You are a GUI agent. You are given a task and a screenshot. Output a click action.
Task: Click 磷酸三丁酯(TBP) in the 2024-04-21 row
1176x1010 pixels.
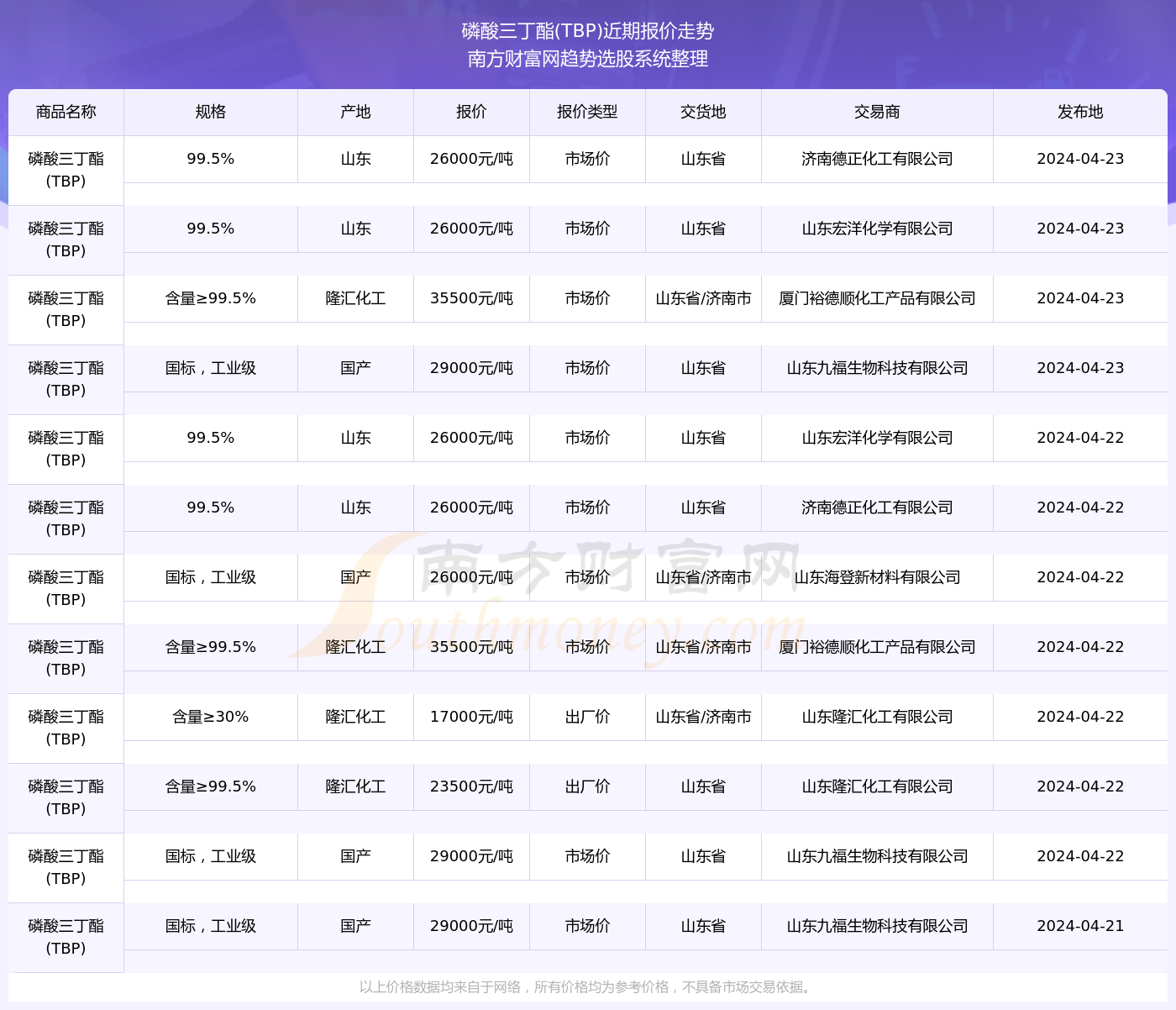click(66, 937)
